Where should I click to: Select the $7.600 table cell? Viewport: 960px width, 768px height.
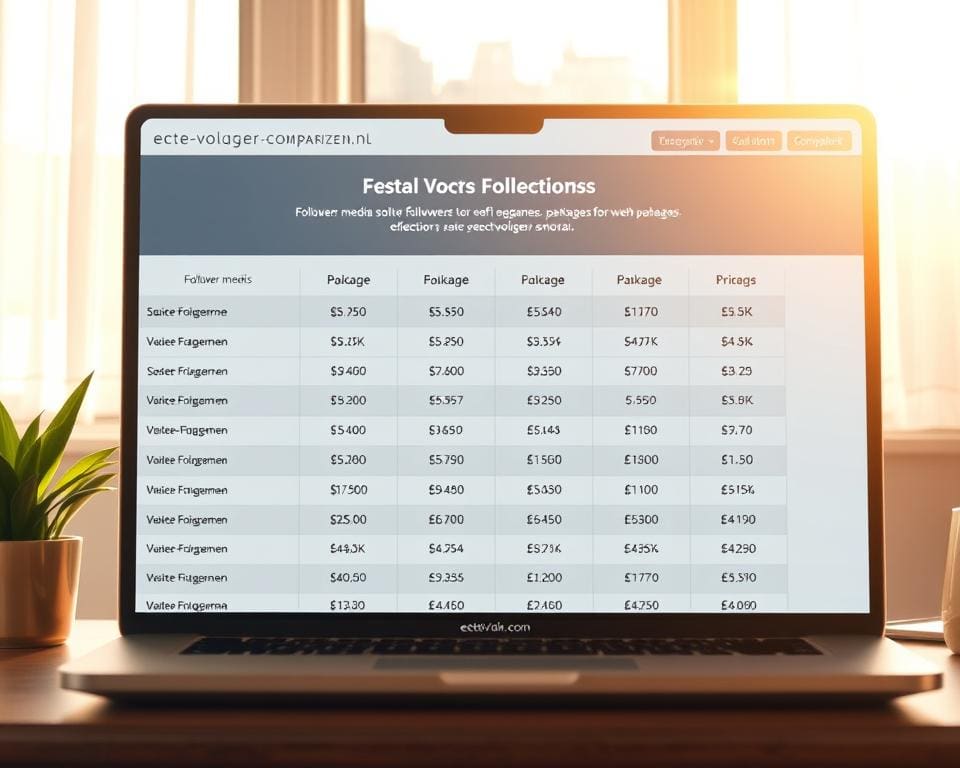446,371
